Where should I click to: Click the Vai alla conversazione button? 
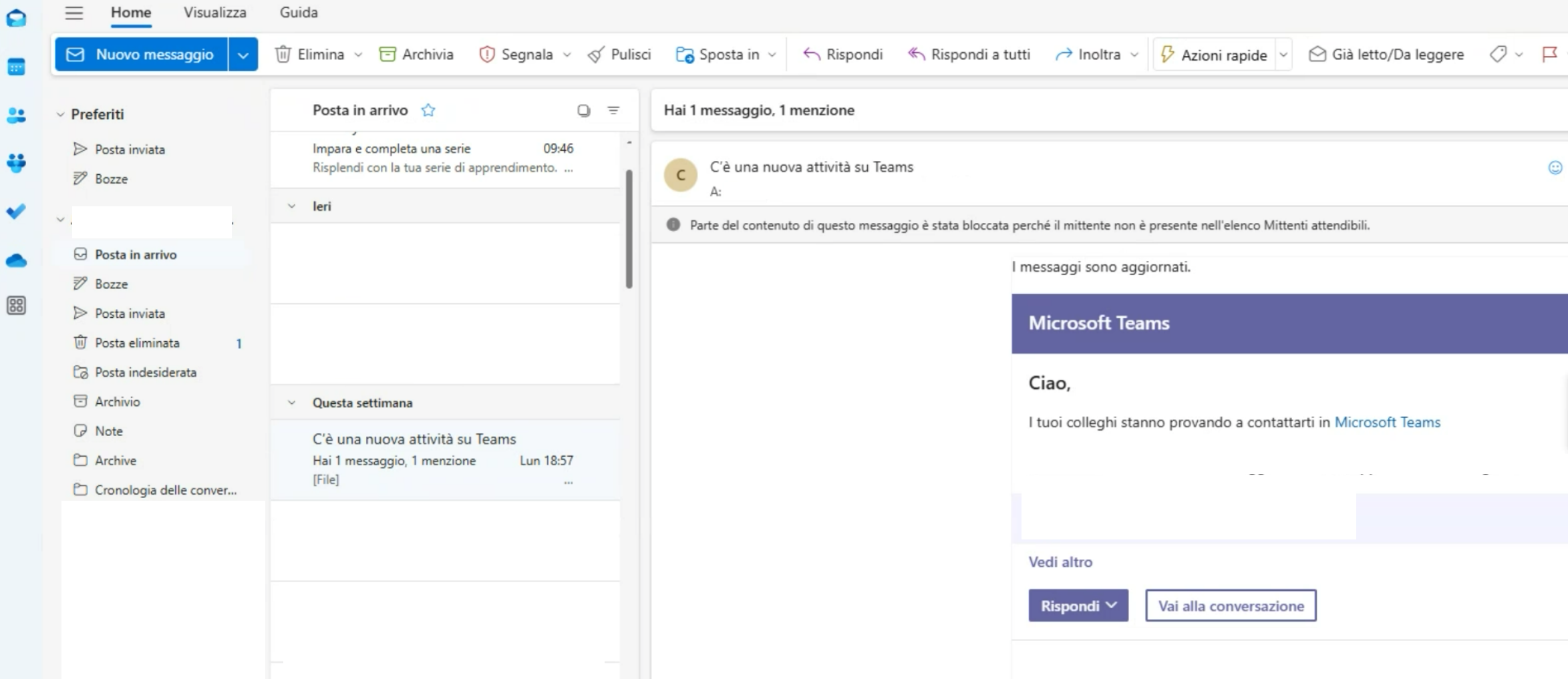[x=1230, y=606]
